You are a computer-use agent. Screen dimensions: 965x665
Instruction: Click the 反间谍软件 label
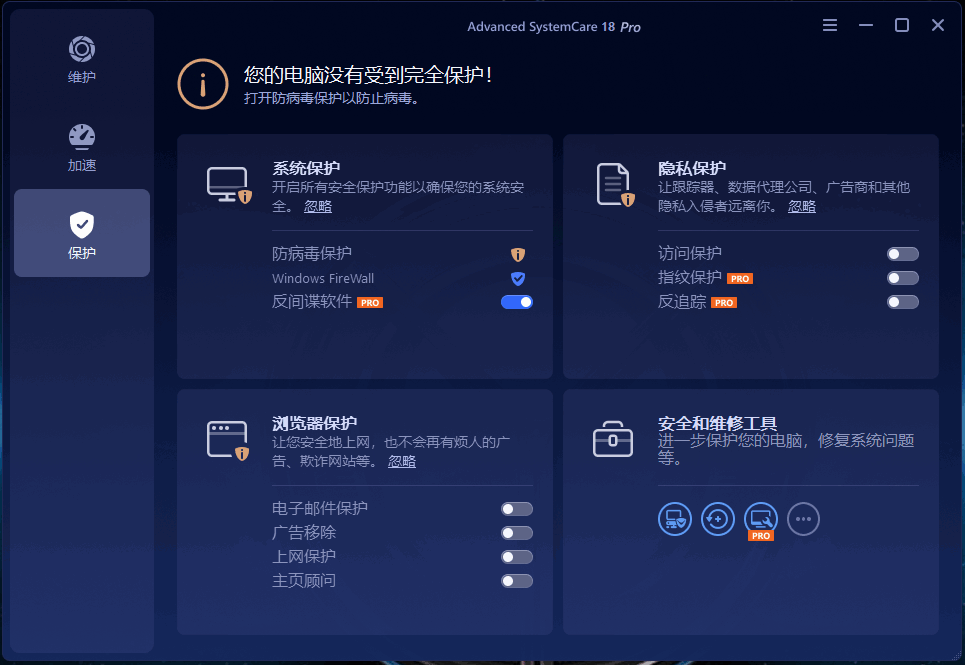[312, 301]
